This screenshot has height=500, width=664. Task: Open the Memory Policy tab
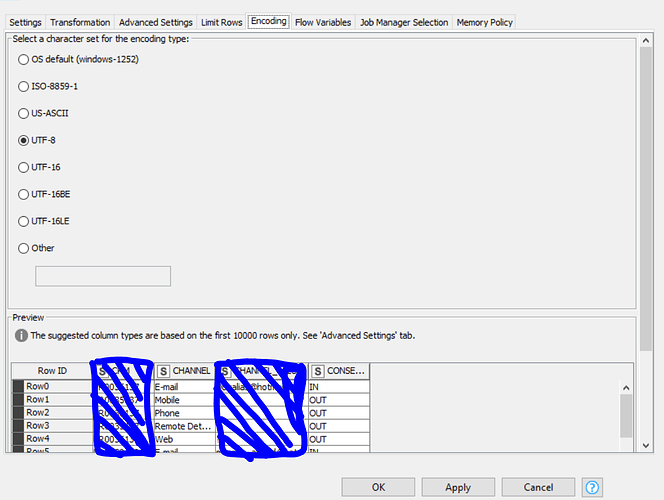pyautogui.click(x=484, y=22)
